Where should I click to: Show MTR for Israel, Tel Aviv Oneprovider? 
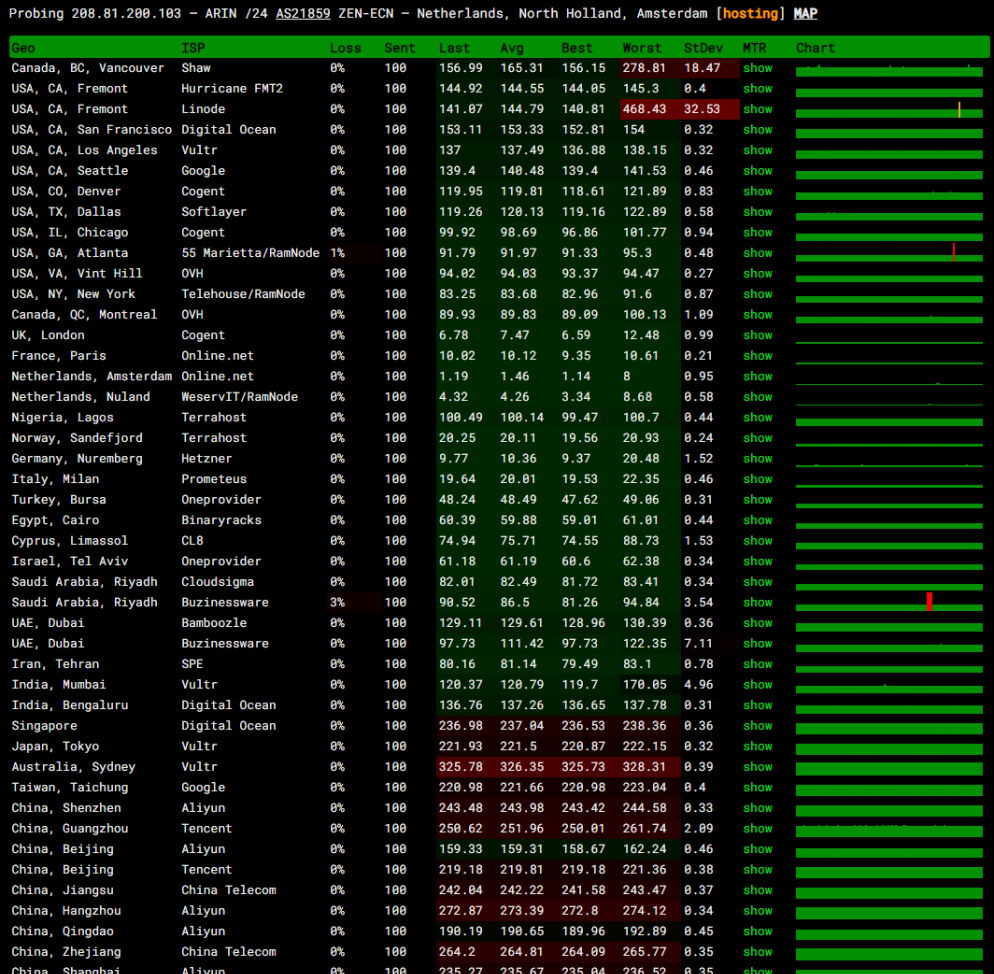(x=758, y=561)
